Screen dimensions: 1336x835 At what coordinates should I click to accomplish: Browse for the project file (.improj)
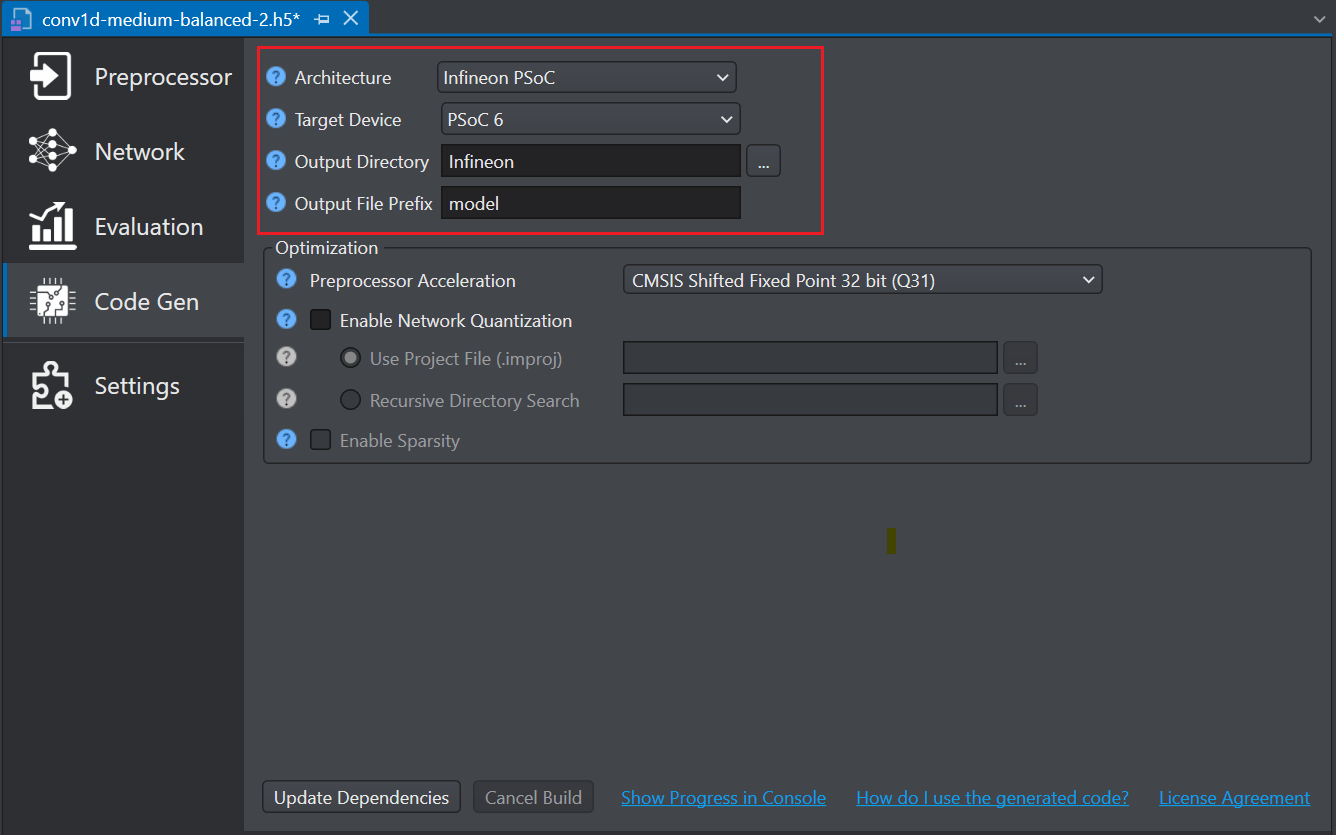(1021, 358)
